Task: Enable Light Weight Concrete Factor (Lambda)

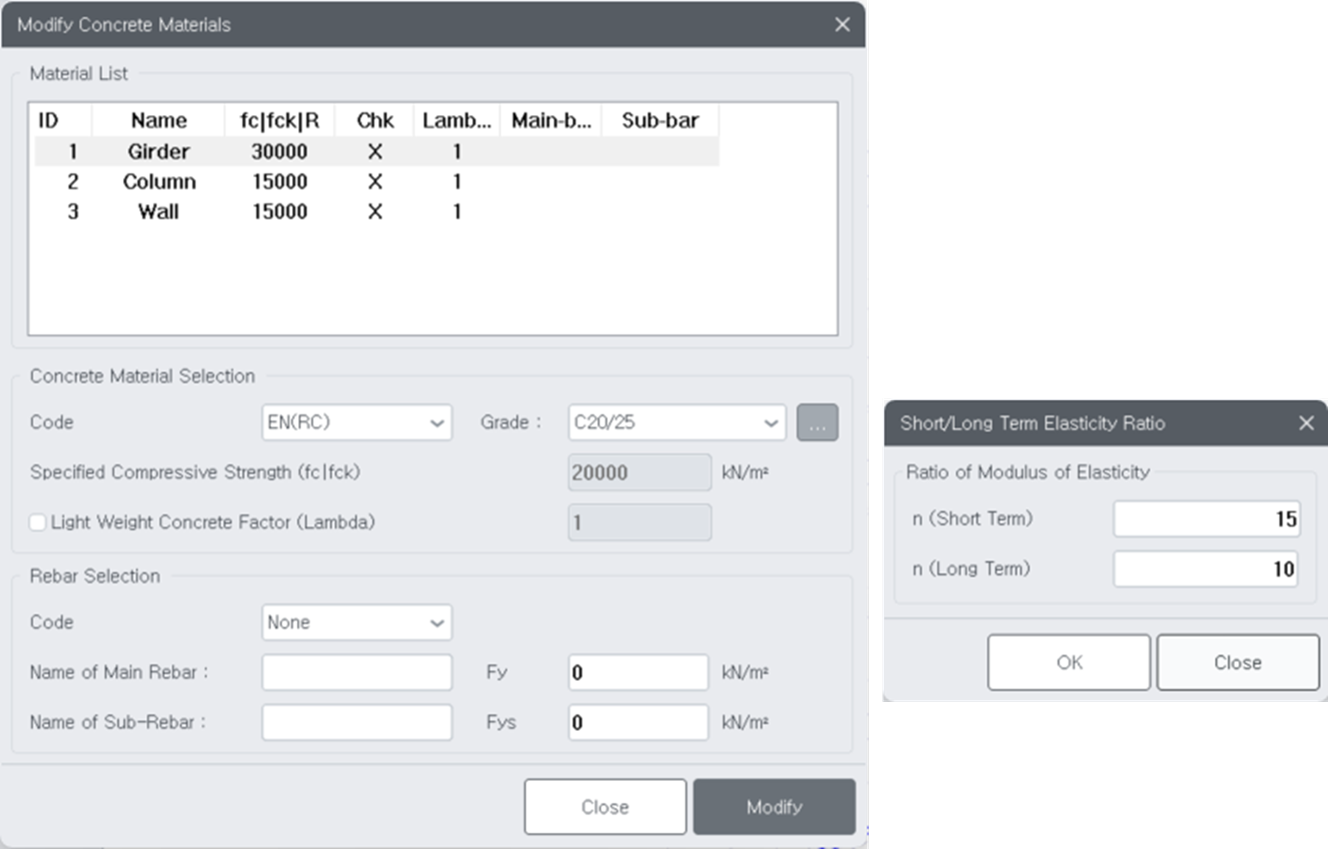Action: click(x=37, y=522)
